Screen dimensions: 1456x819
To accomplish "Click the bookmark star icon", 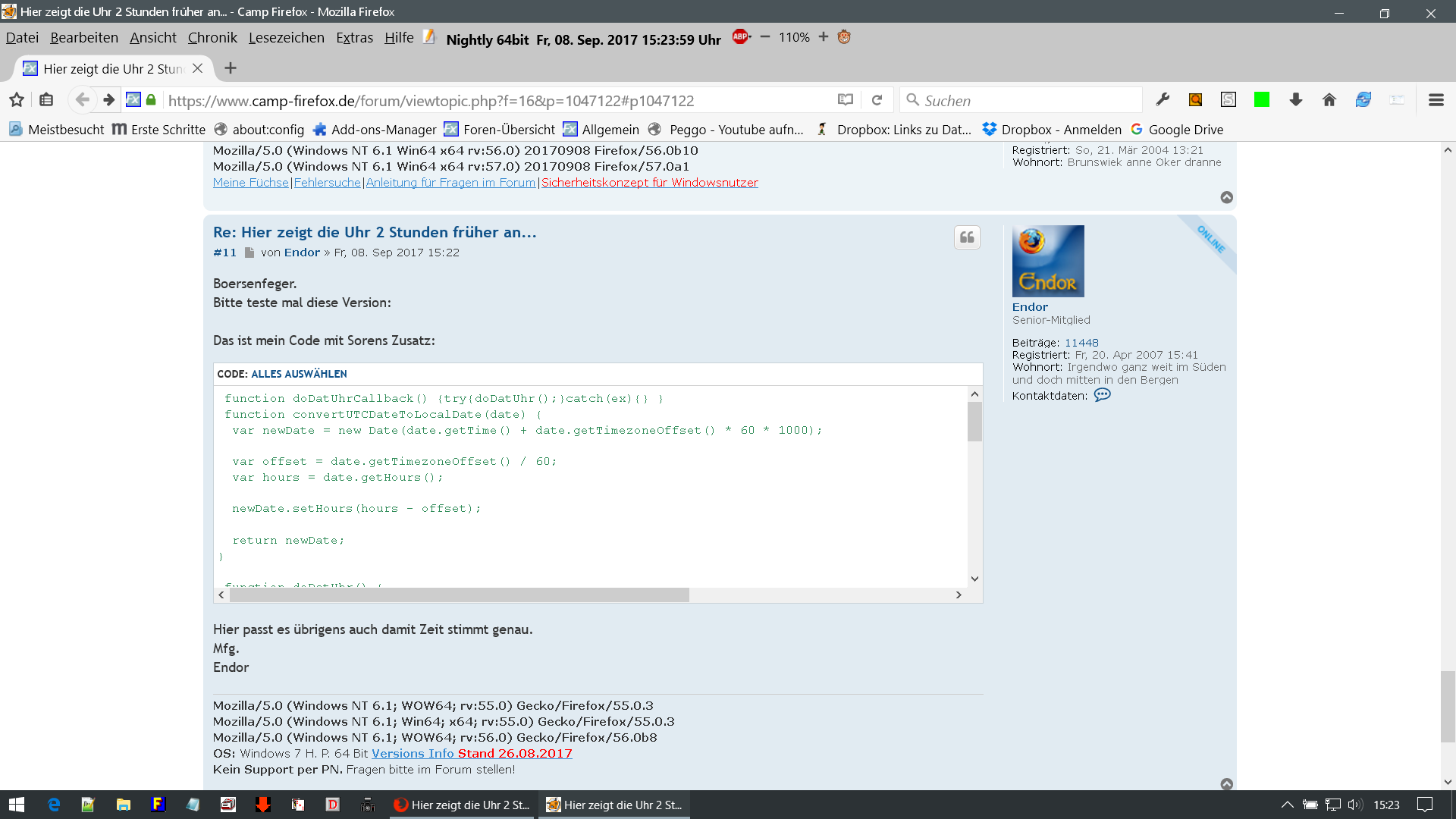I will click(17, 99).
